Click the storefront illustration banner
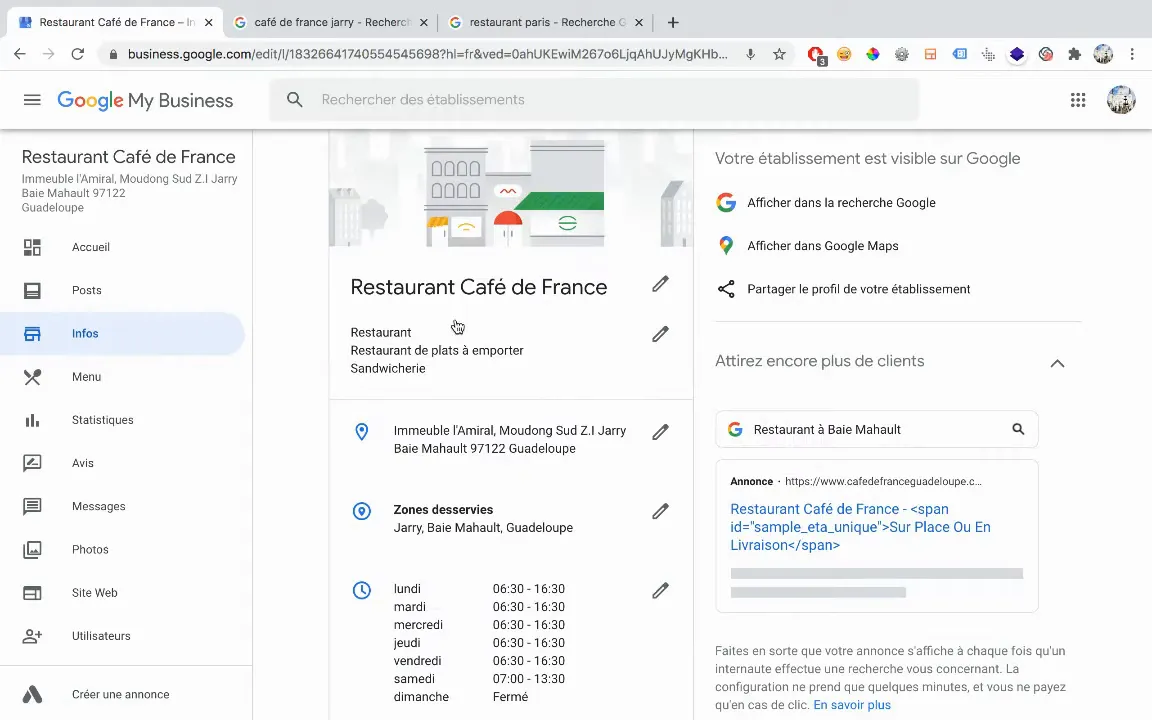1152x720 pixels. pos(511,189)
